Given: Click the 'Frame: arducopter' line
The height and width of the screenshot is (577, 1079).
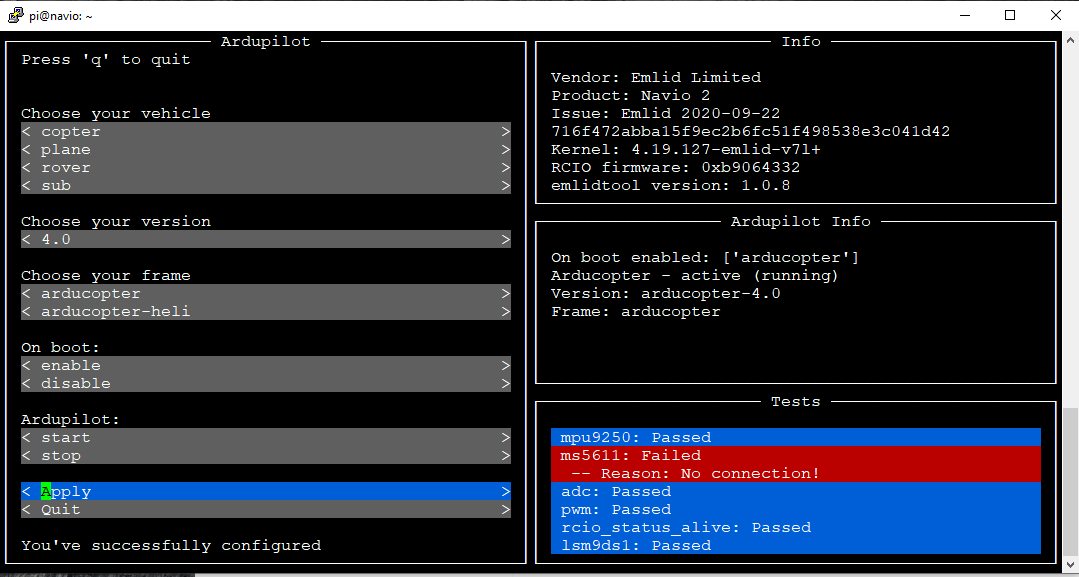Looking at the screenshot, I should tap(635, 311).
